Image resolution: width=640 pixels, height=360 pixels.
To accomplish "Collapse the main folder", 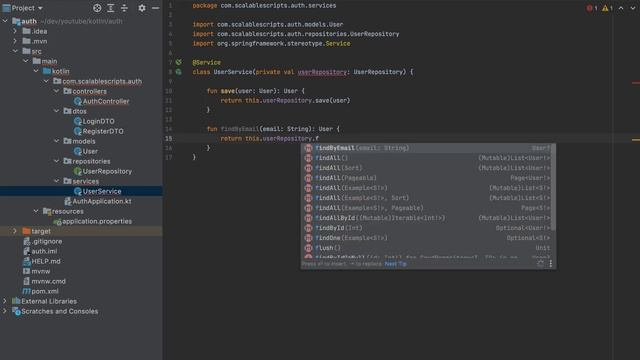I will pos(26,61).
